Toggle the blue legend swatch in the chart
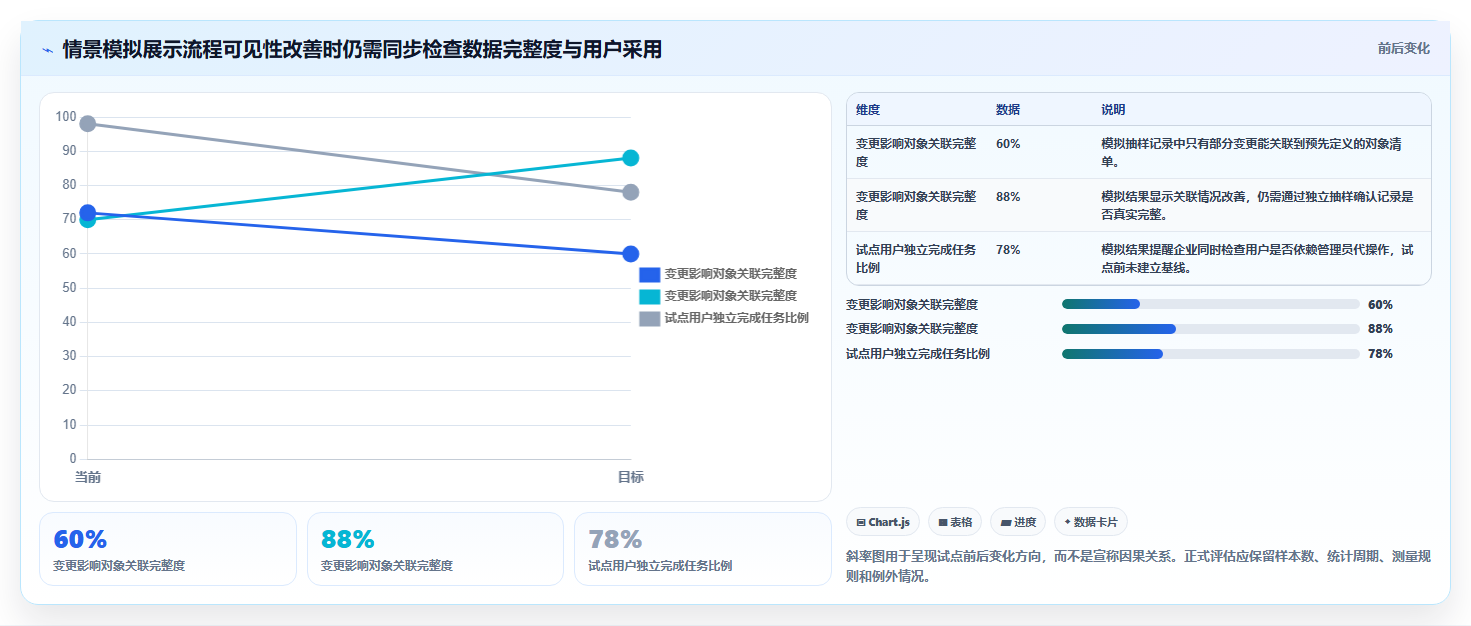Image resolution: width=1471 pixels, height=626 pixels. pos(650,274)
